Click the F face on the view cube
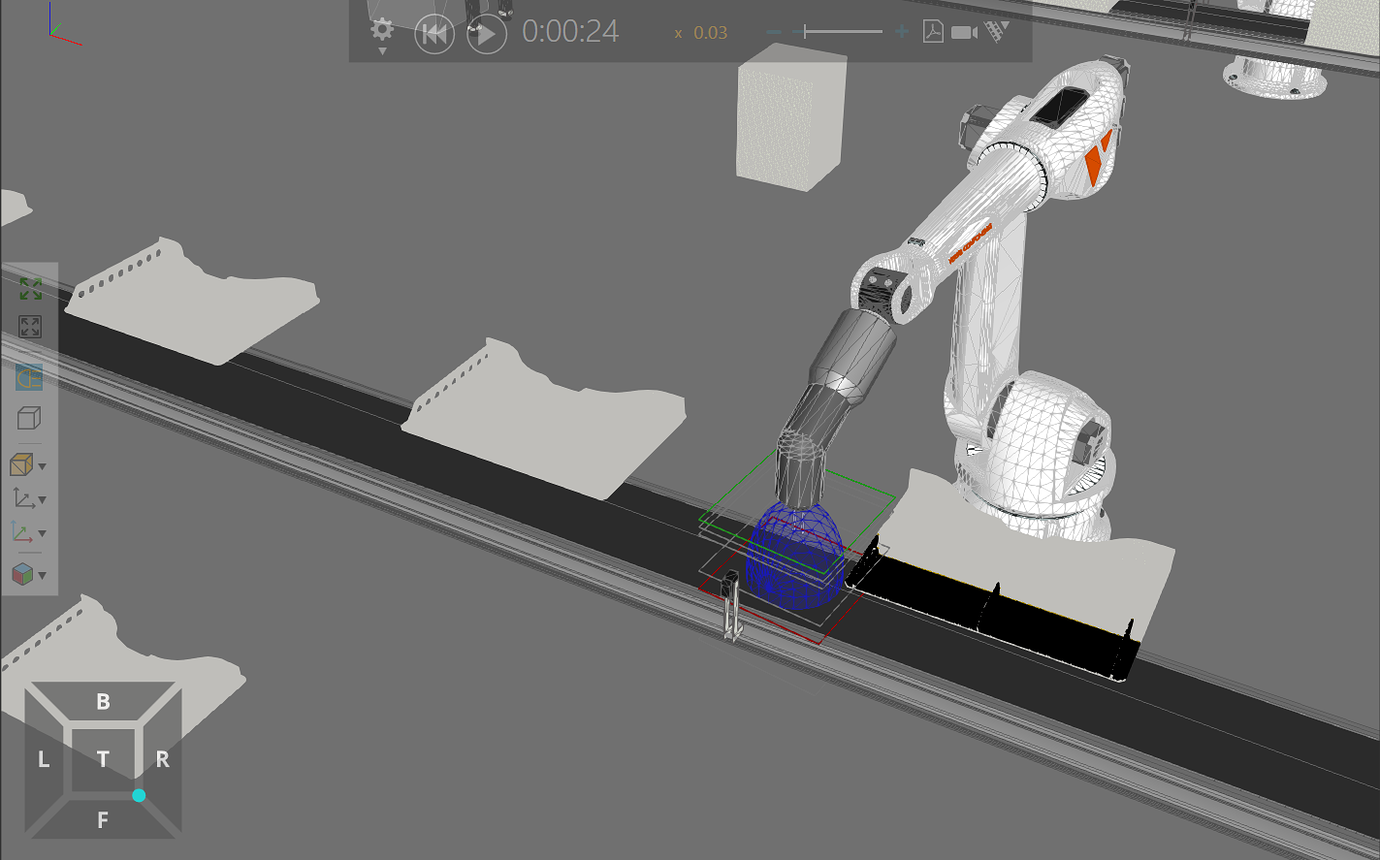Screen dimensions: 1380x860 (x=101, y=821)
